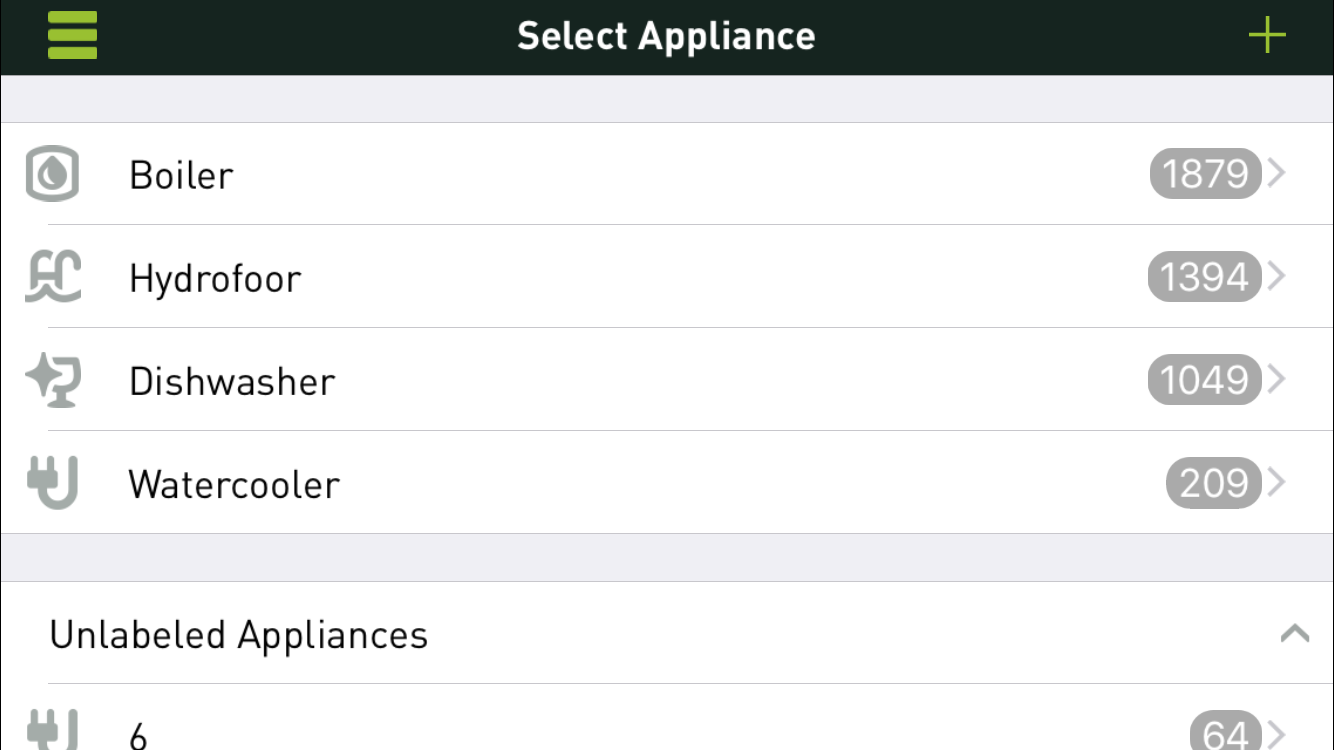Click the 1879 badge on Boiler
Image resolution: width=1334 pixels, height=750 pixels.
[1205, 174]
